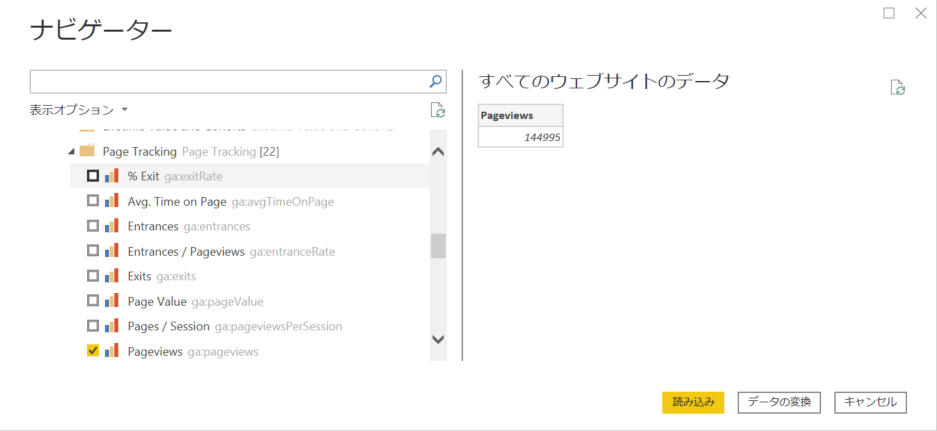Click the 読み込み button

693,402
